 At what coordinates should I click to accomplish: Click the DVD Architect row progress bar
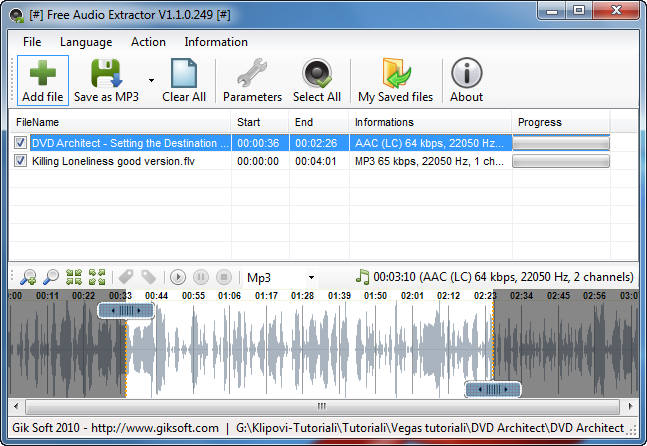(x=561, y=144)
